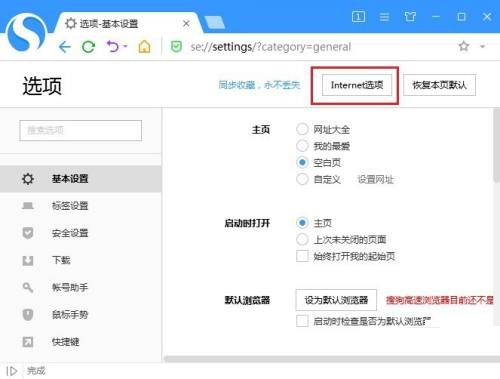Select 主页 startup radio button
The image size is (500, 379).
coord(302,223)
